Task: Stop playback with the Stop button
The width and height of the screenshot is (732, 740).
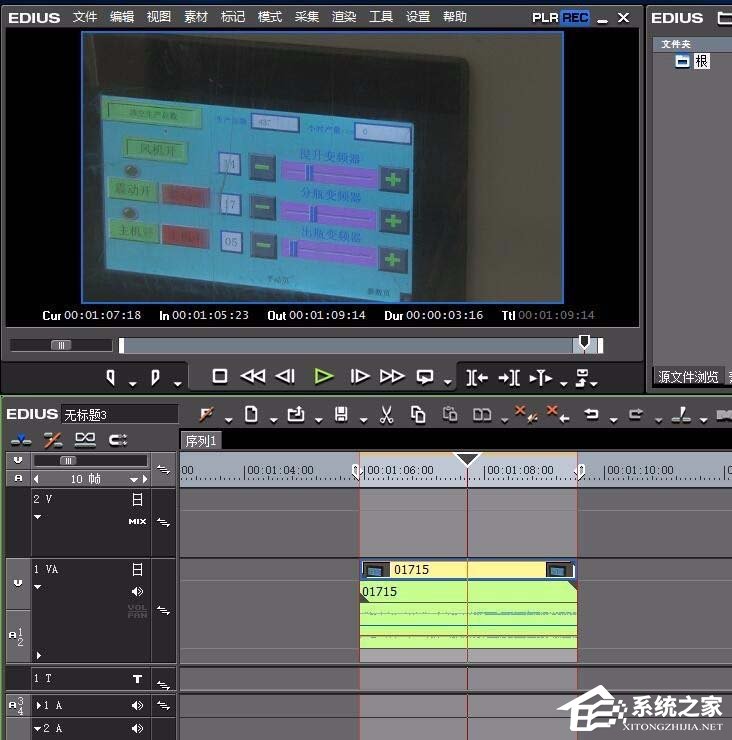Action: point(220,376)
